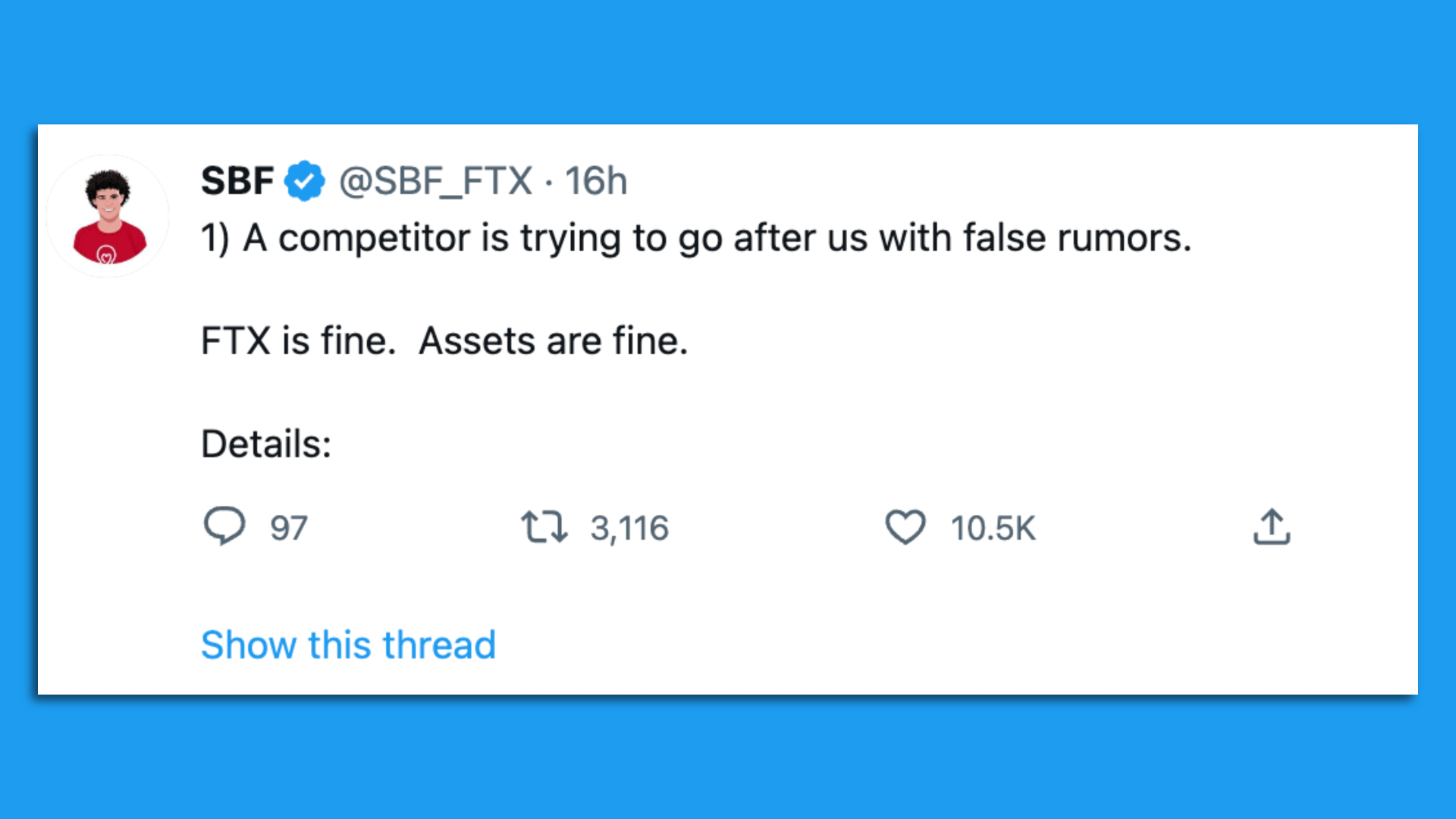1456x819 pixels.
Task: Open the Show this thread link
Action: 348,645
